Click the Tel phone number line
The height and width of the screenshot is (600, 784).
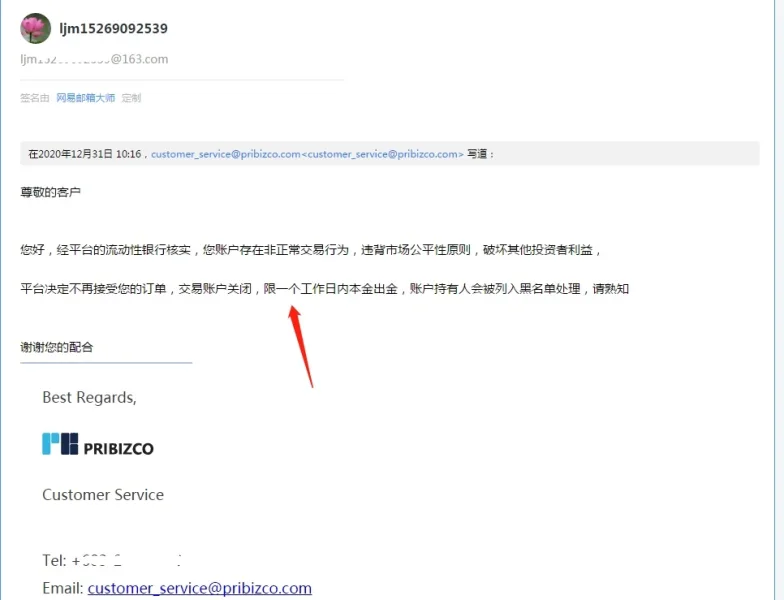tap(112, 560)
